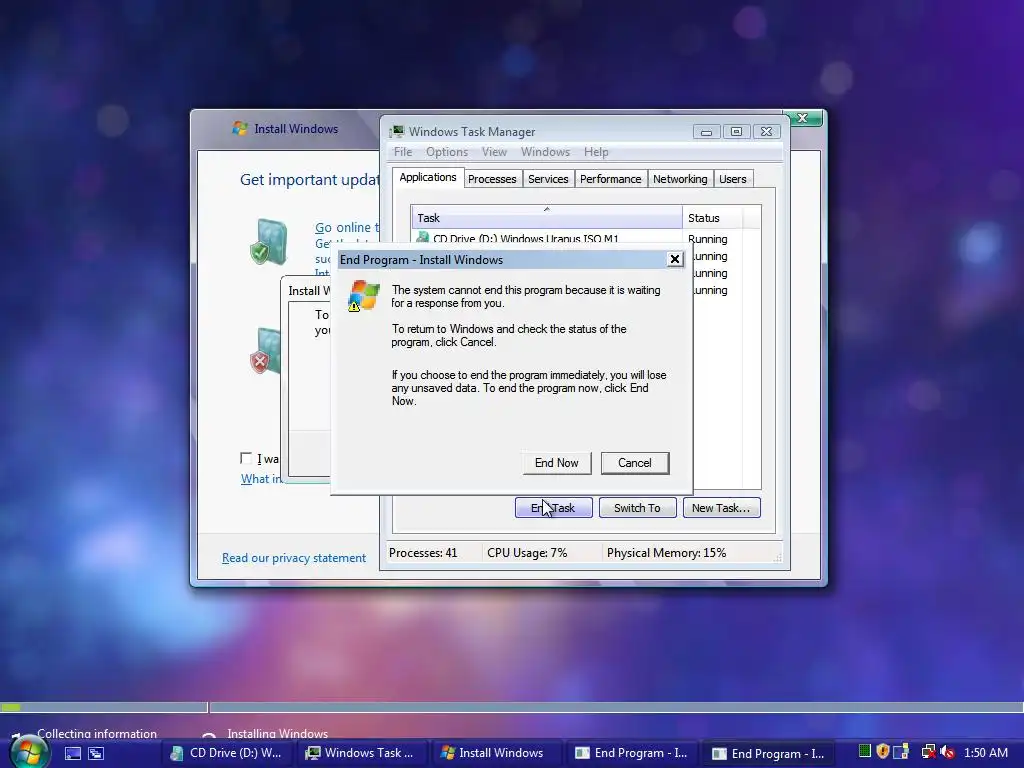
Task: Click the Install Windows title flag icon
Action: tap(240, 129)
